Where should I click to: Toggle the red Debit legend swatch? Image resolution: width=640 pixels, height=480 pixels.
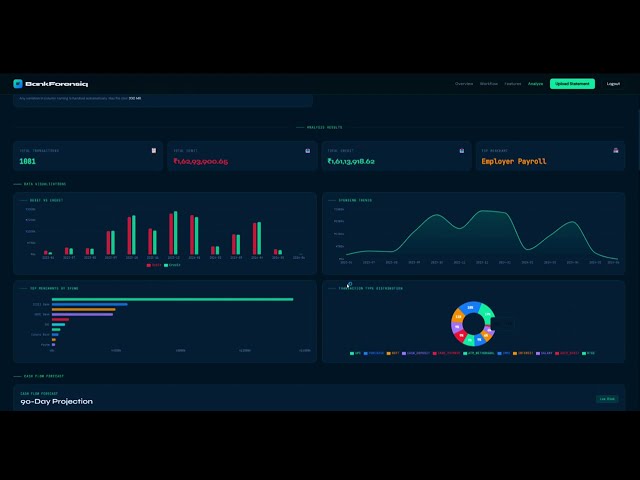[149, 265]
